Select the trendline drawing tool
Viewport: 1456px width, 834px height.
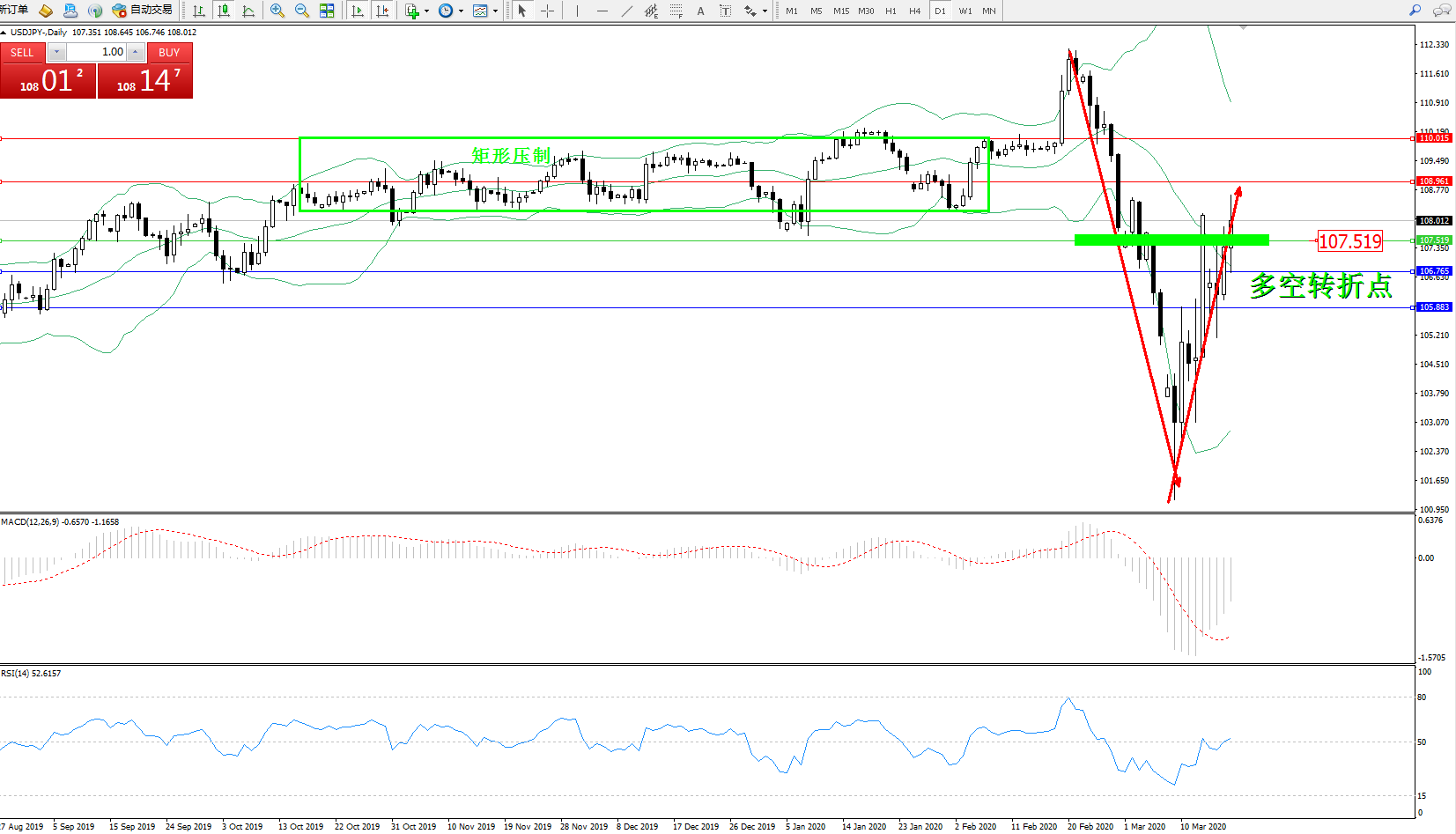point(626,11)
